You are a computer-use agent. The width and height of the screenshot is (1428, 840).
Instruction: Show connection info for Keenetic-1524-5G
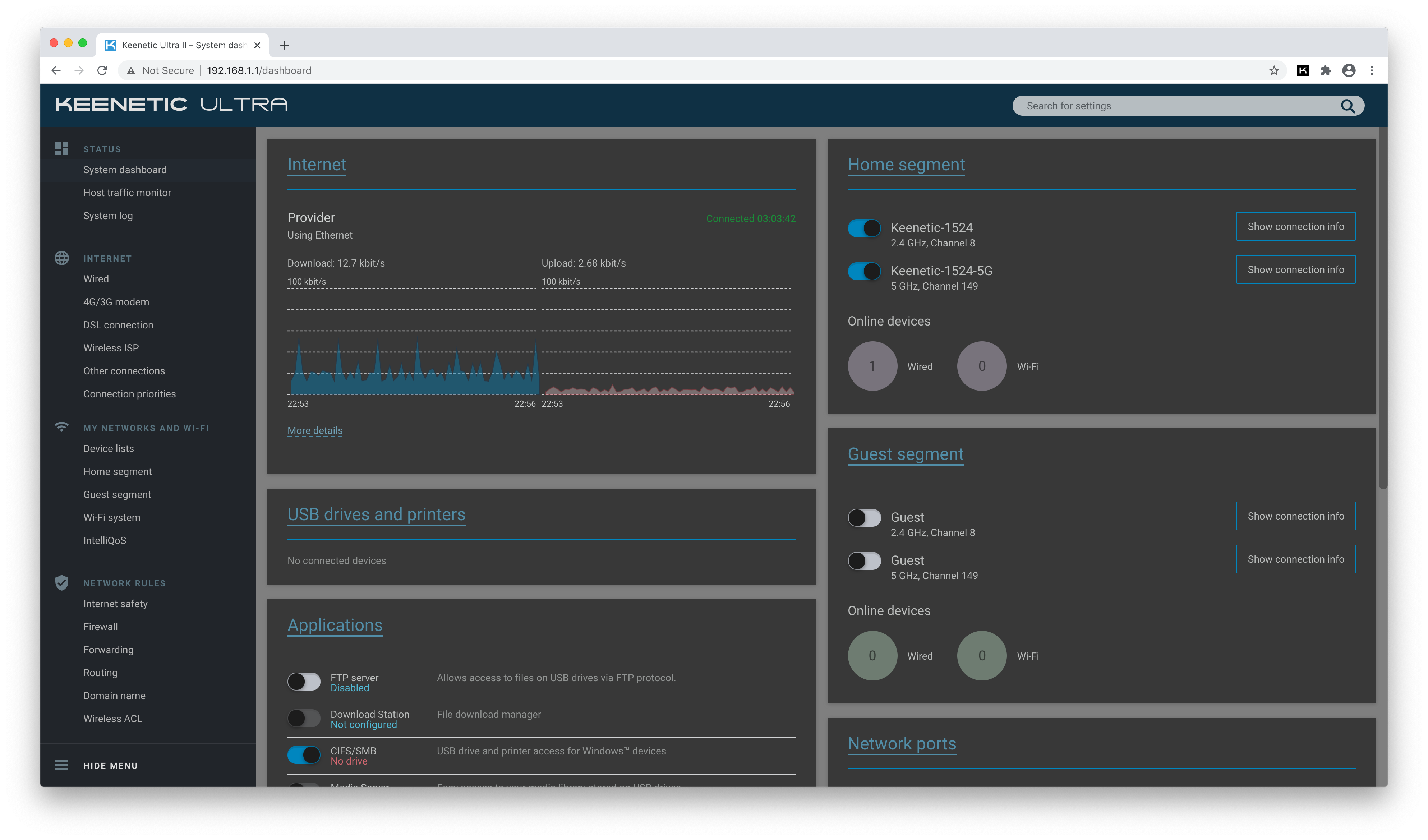(x=1295, y=269)
